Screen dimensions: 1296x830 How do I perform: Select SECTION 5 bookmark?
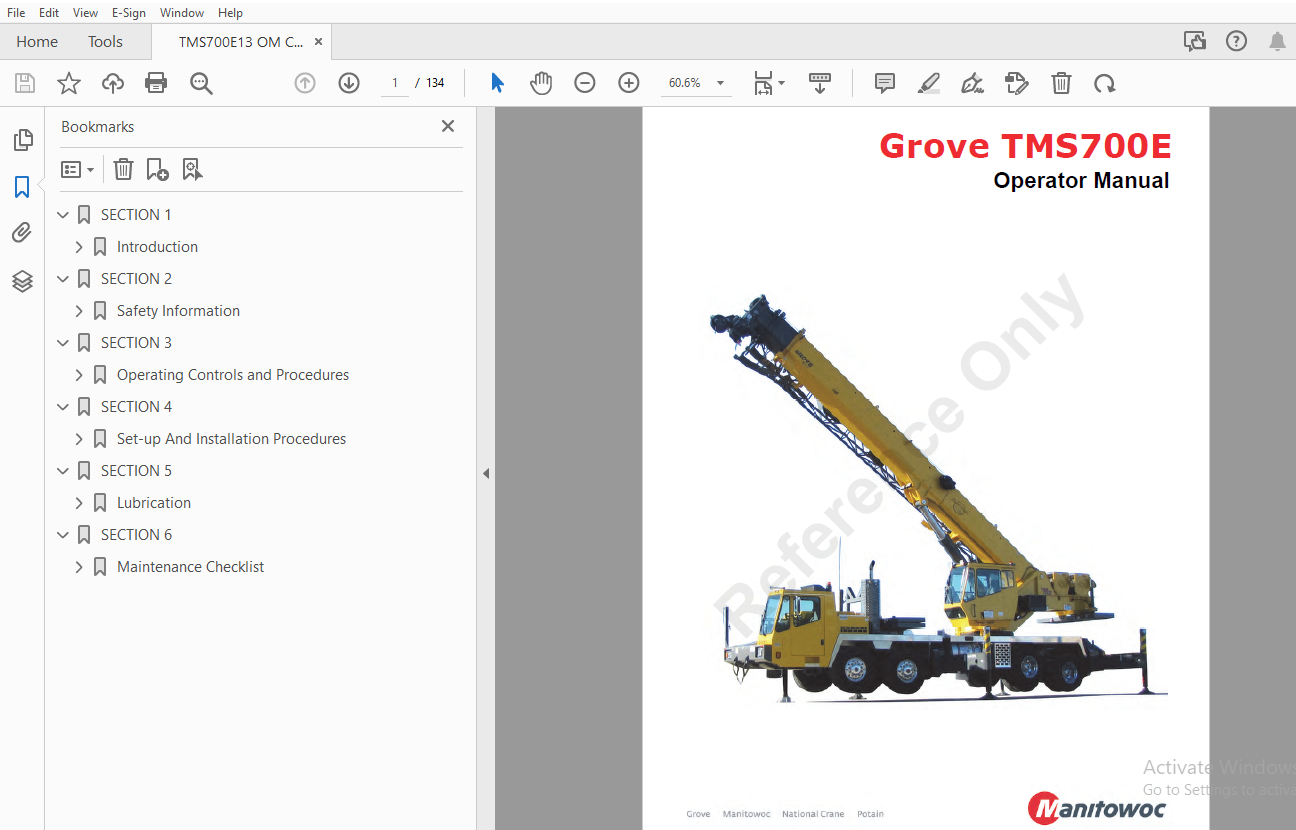(136, 471)
